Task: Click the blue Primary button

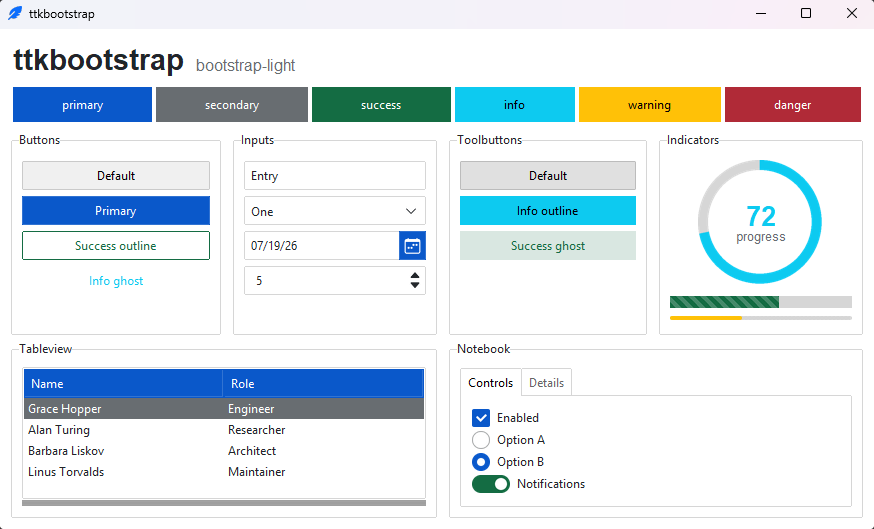Action: pyautogui.click(x=116, y=211)
